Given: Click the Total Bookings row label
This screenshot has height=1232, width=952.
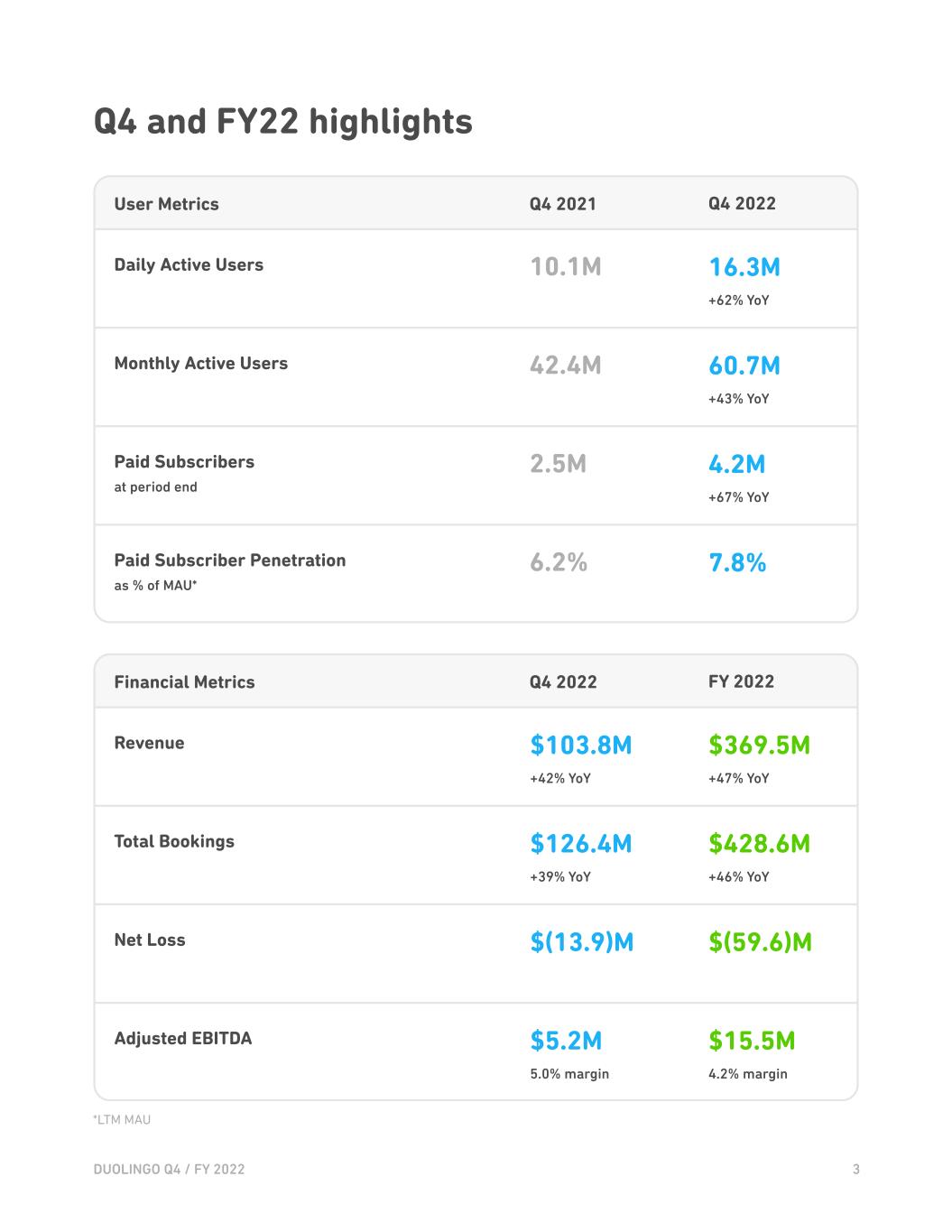Looking at the screenshot, I should tap(174, 841).
